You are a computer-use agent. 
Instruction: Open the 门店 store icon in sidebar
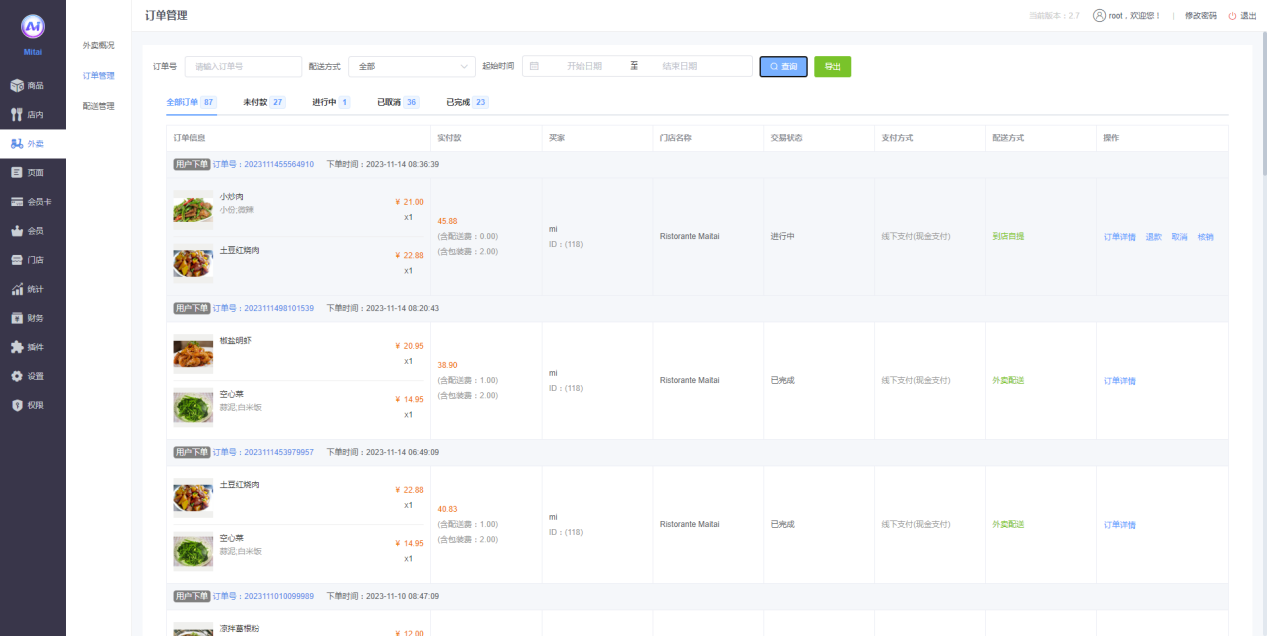click(17, 260)
